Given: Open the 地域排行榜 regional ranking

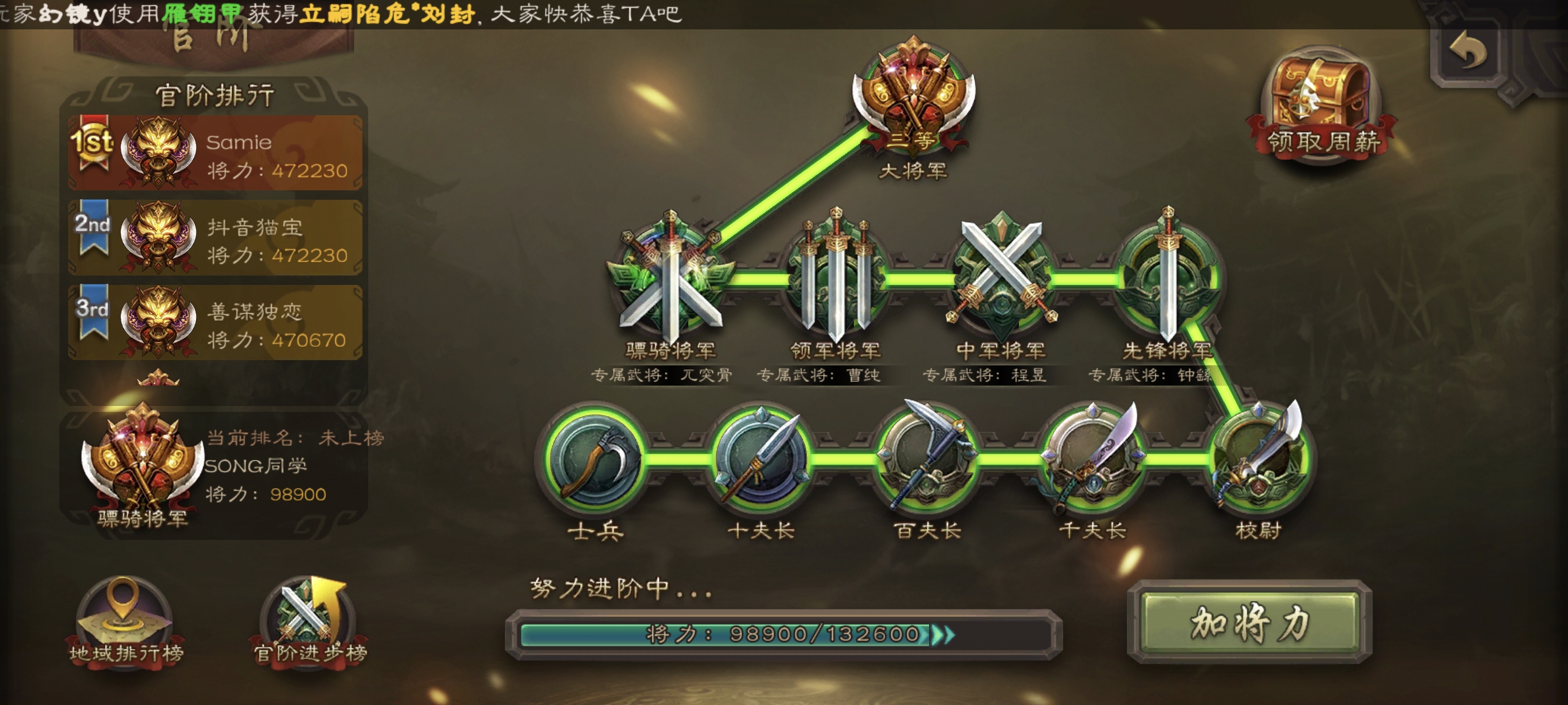Looking at the screenshot, I should pos(125,622).
